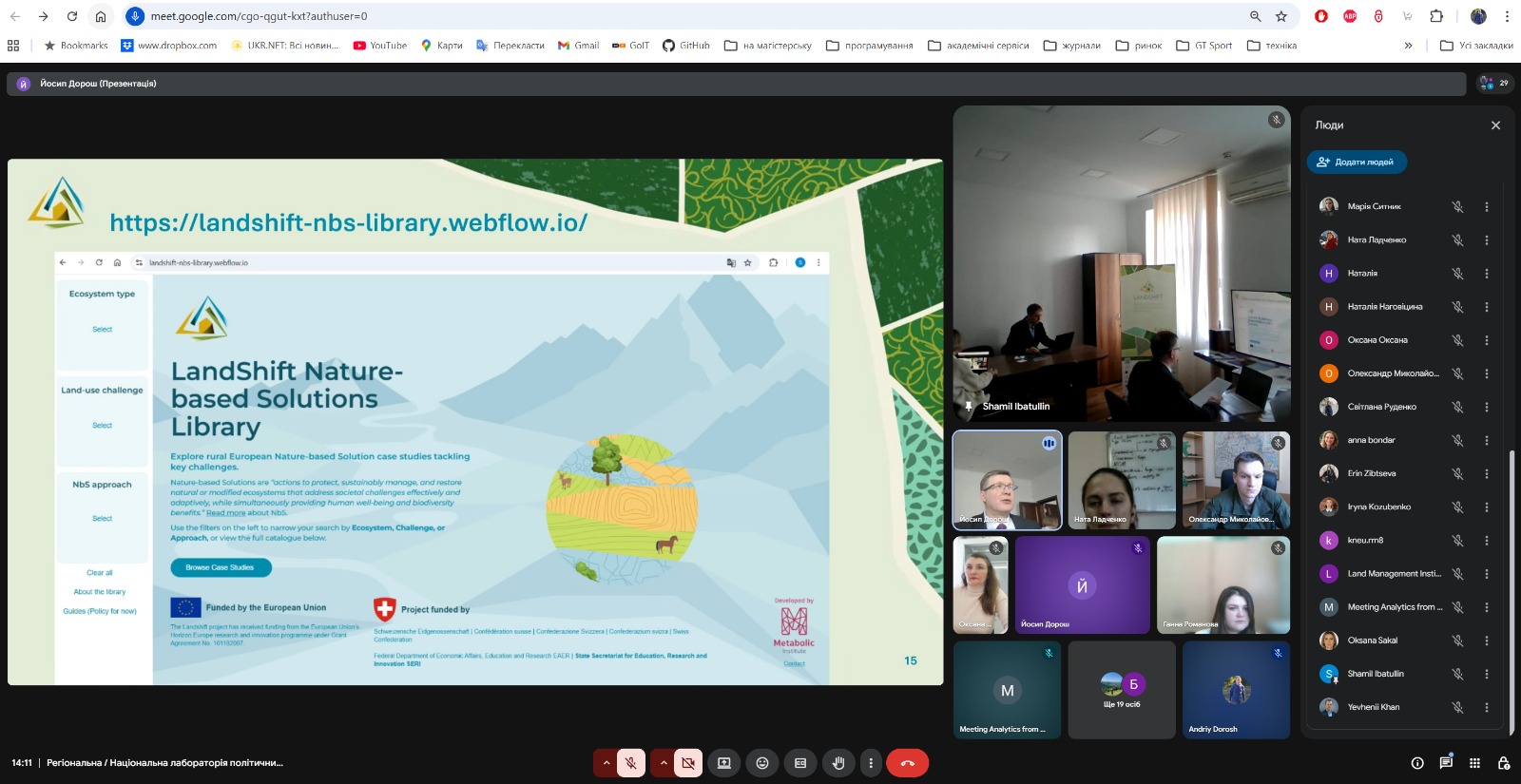
Task: Expand video settings arrow beside the camera
Action: pyautogui.click(x=664, y=763)
